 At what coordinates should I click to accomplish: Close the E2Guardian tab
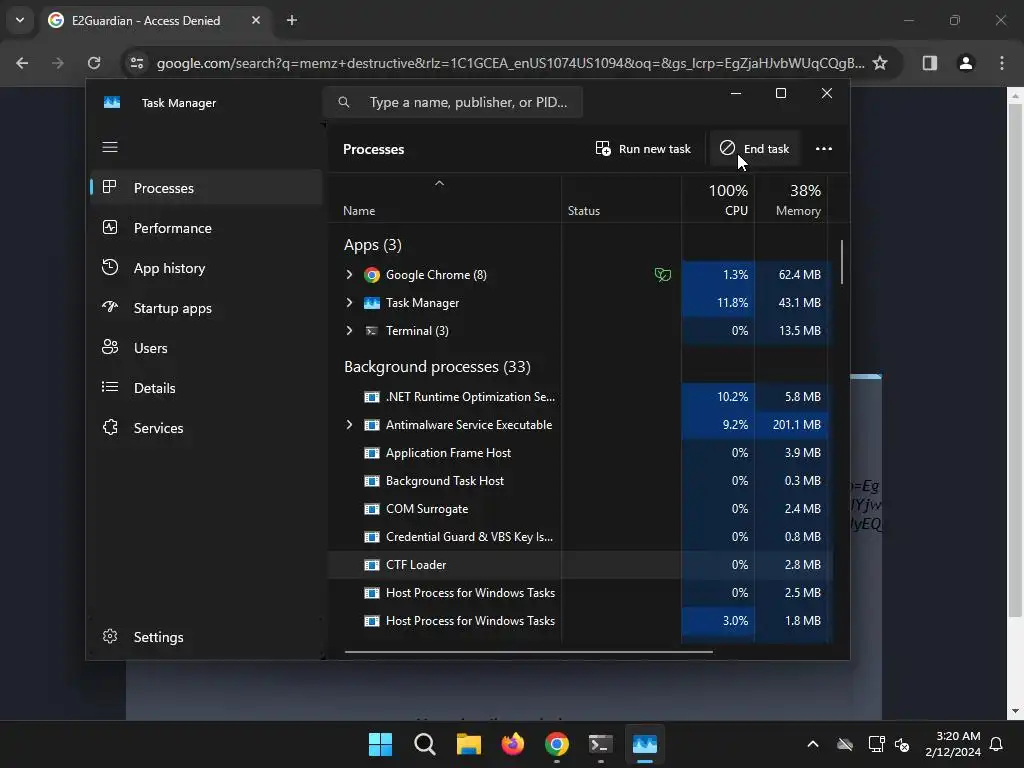coord(256,20)
